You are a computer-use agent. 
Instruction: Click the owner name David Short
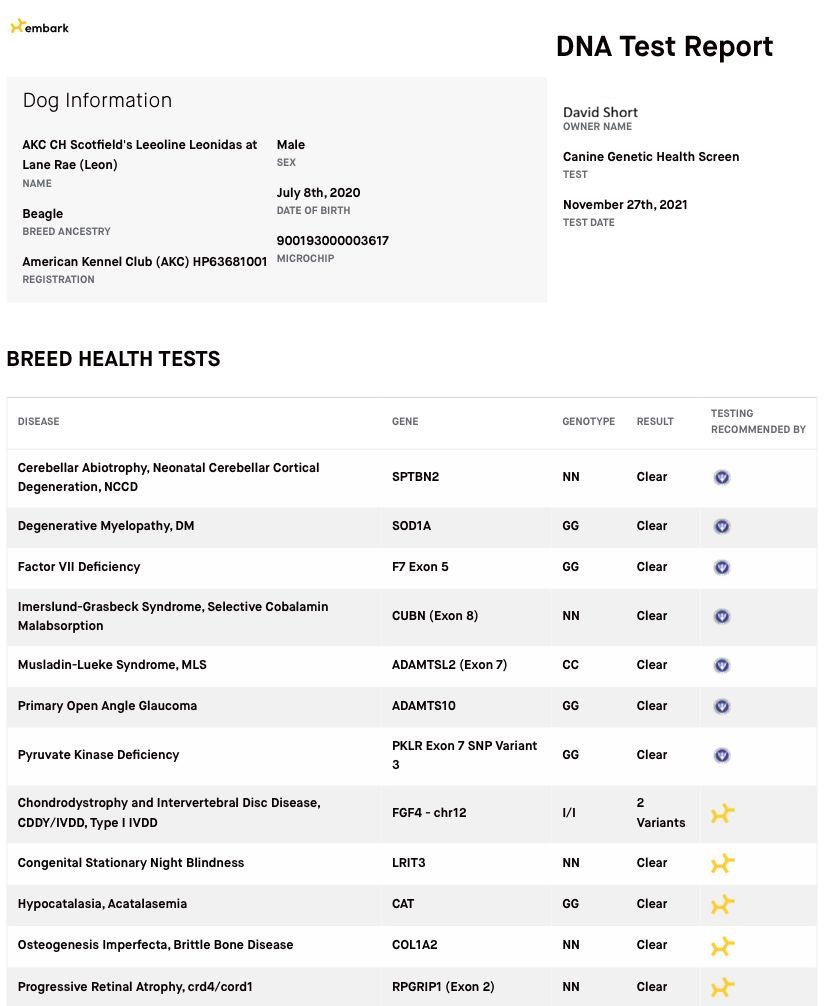[x=600, y=113]
